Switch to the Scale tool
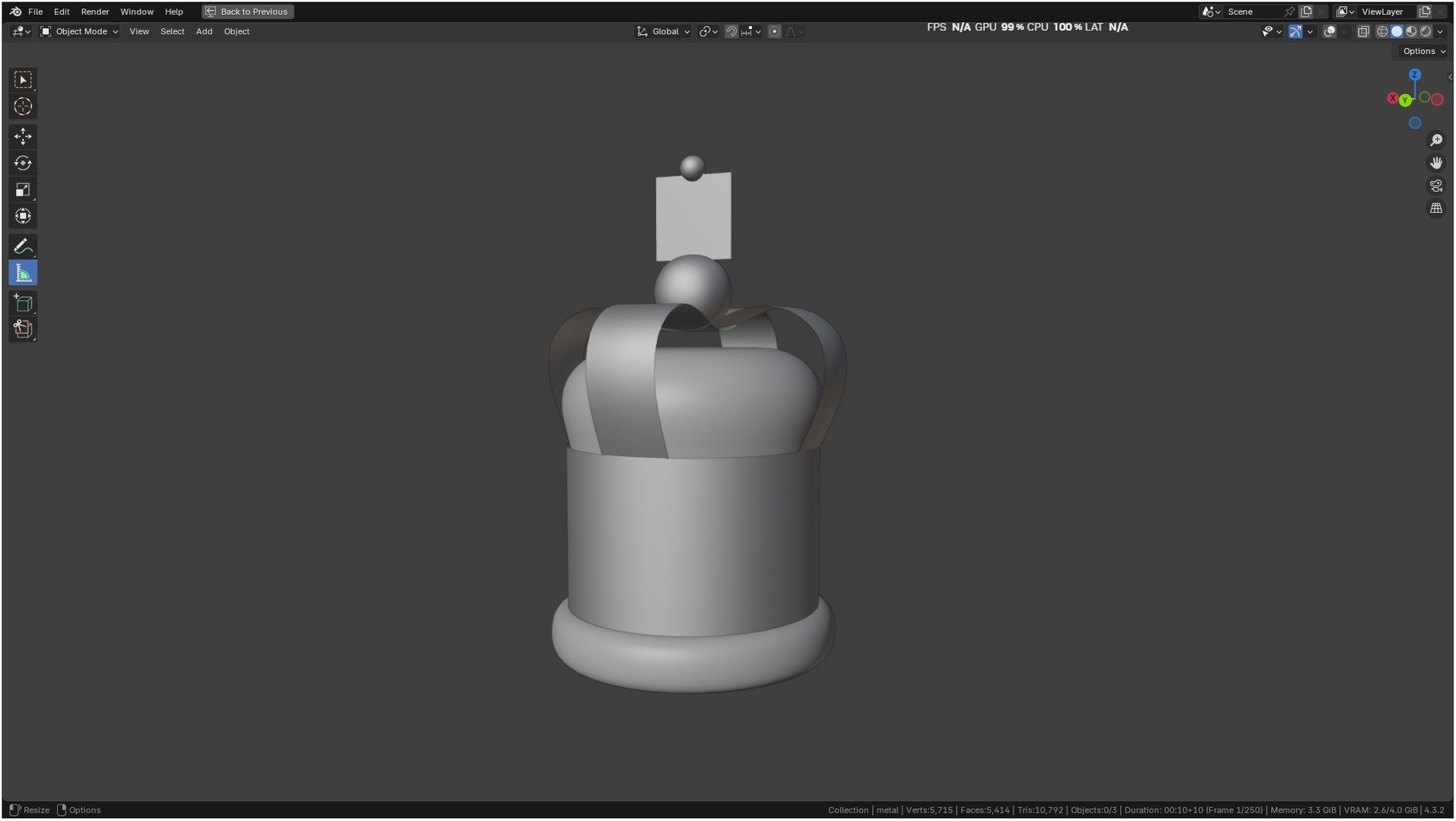Image resolution: width=1456 pixels, height=821 pixels. click(23, 189)
